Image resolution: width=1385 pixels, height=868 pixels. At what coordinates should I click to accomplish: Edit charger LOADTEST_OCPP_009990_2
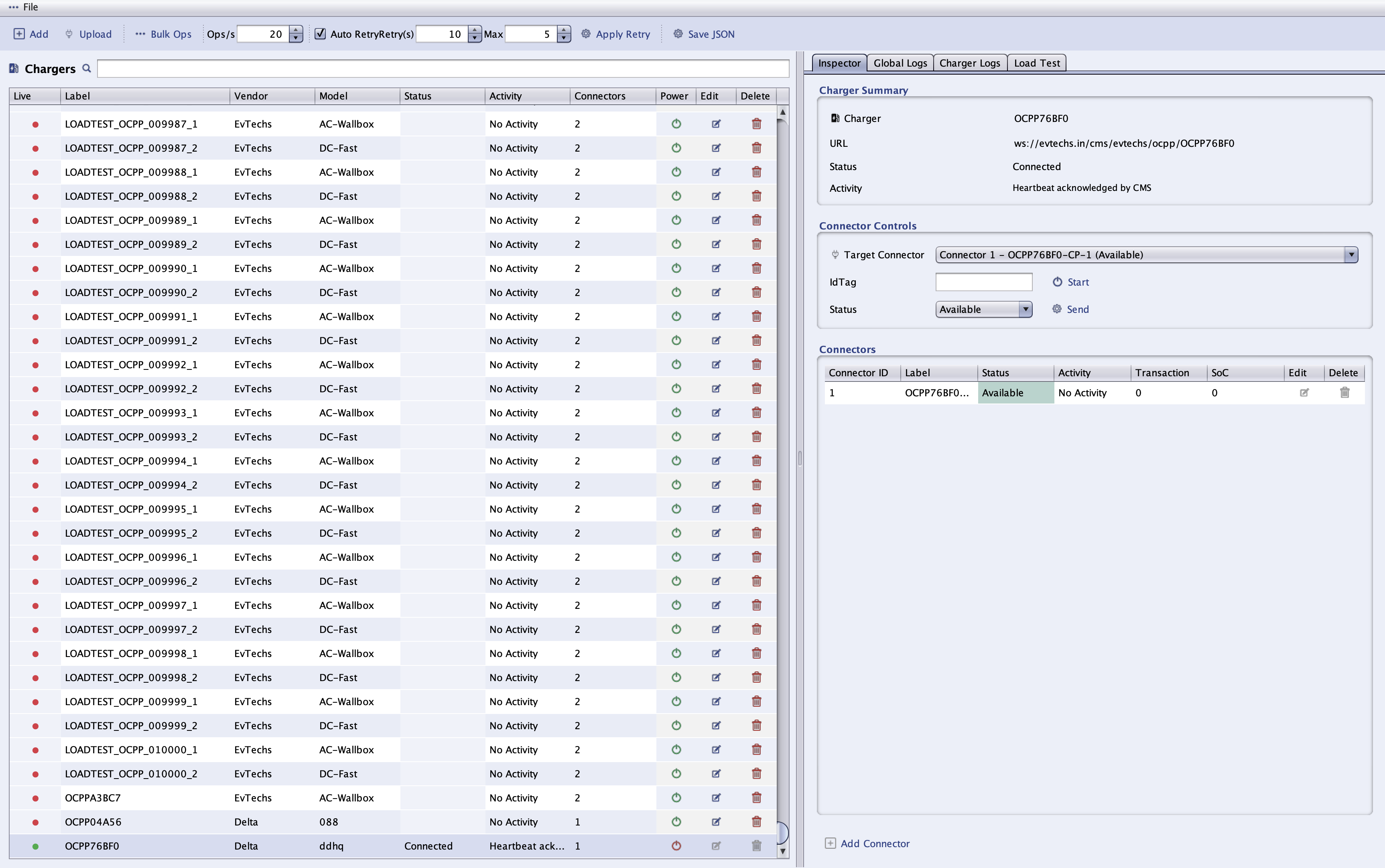point(716,293)
